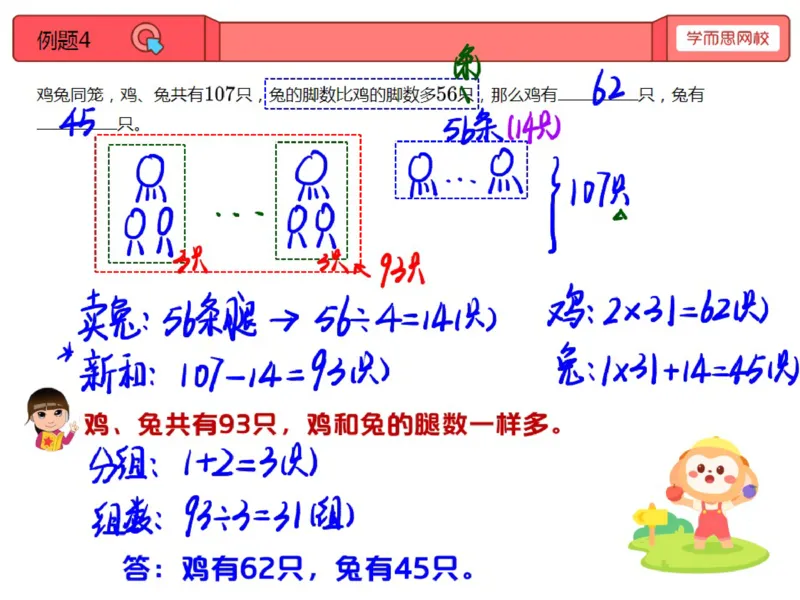Click the 学而思网校 logo button

(x=728, y=38)
